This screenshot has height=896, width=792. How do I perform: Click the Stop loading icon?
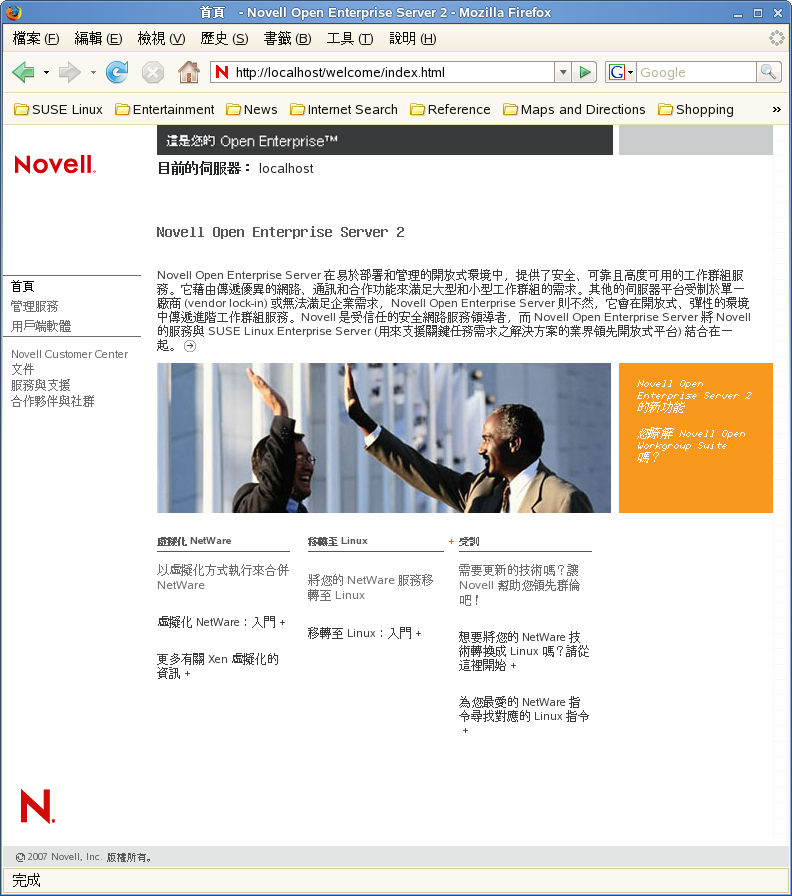153,73
